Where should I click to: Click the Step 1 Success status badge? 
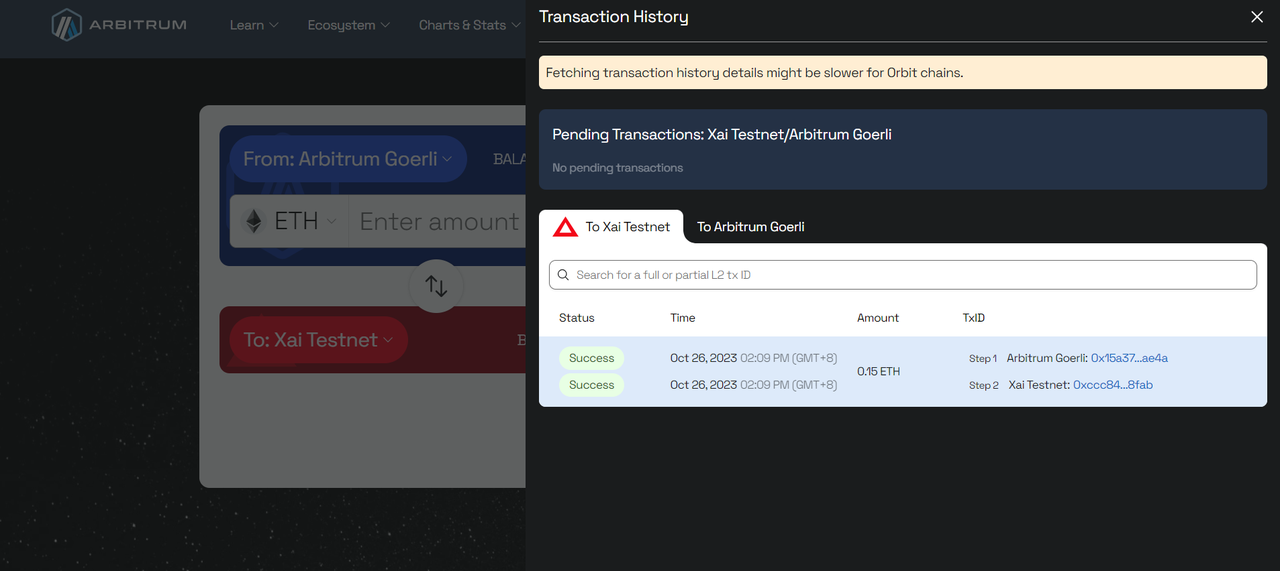click(591, 358)
